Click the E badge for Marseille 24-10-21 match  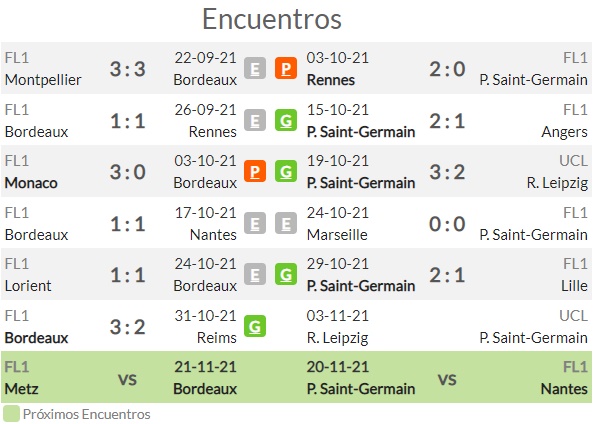(x=286, y=224)
